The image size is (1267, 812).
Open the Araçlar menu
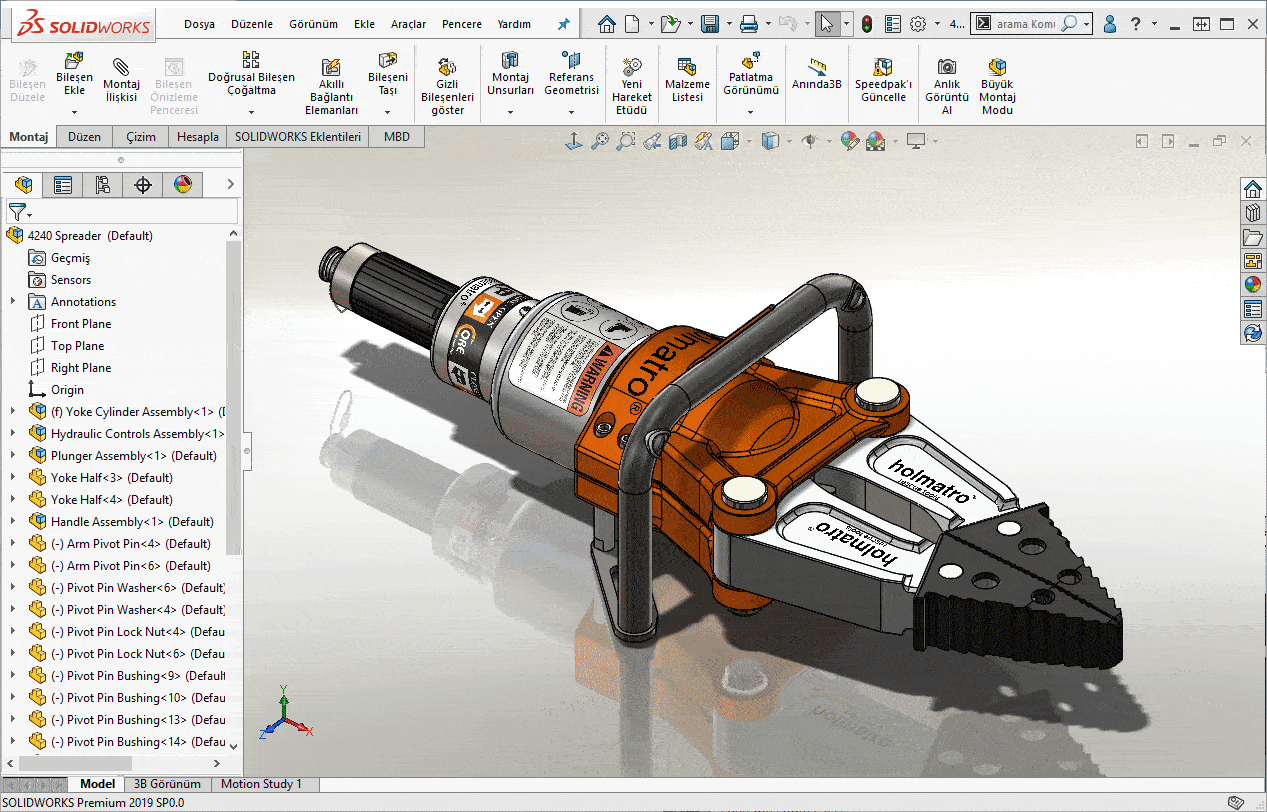click(x=408, y=24)
